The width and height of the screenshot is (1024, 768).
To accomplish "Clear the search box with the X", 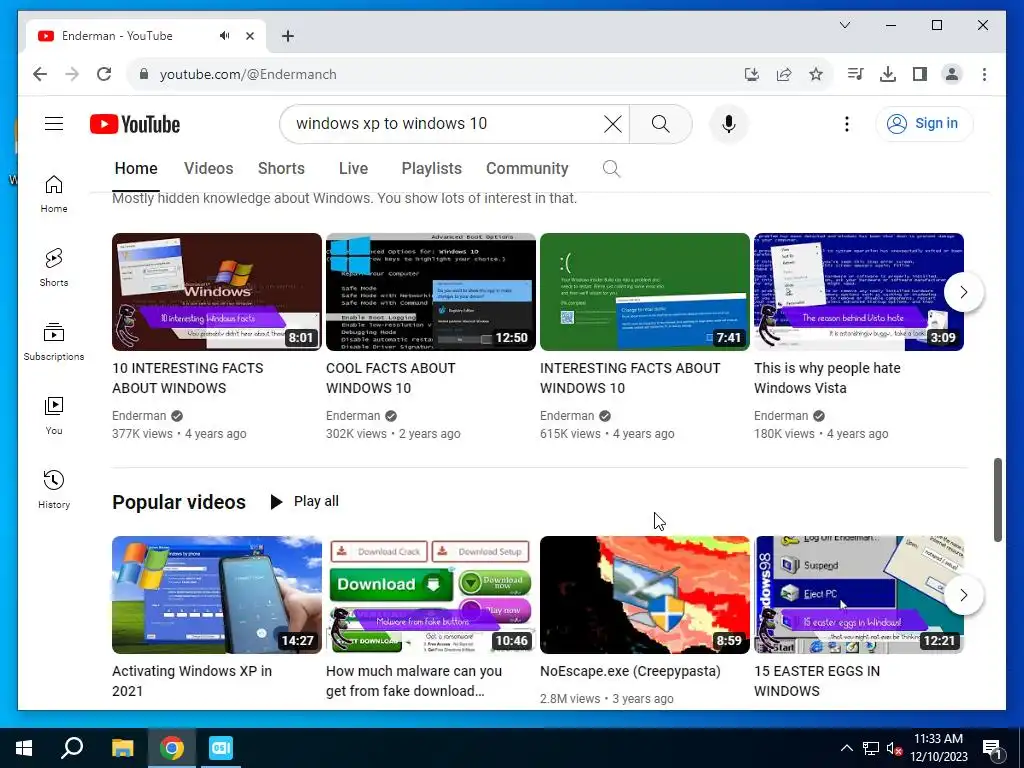I will pyautogui.click(x=613, y=123).
